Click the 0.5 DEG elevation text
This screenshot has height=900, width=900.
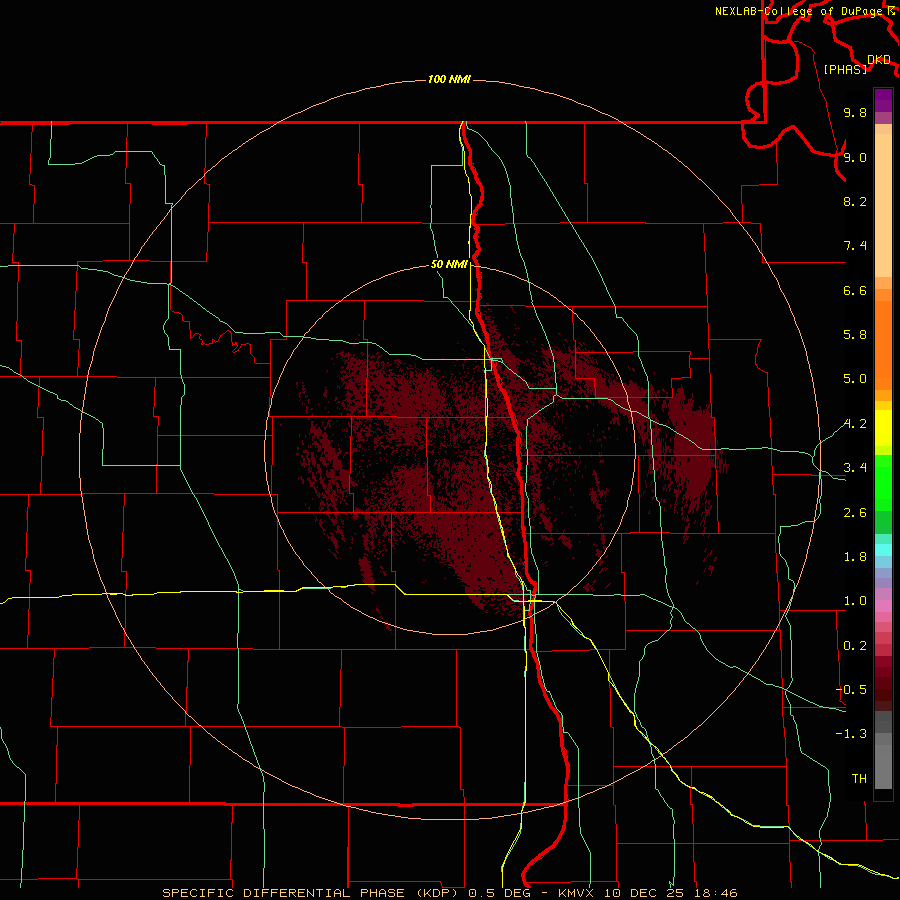pyautogui.click(x=498, y=893)
